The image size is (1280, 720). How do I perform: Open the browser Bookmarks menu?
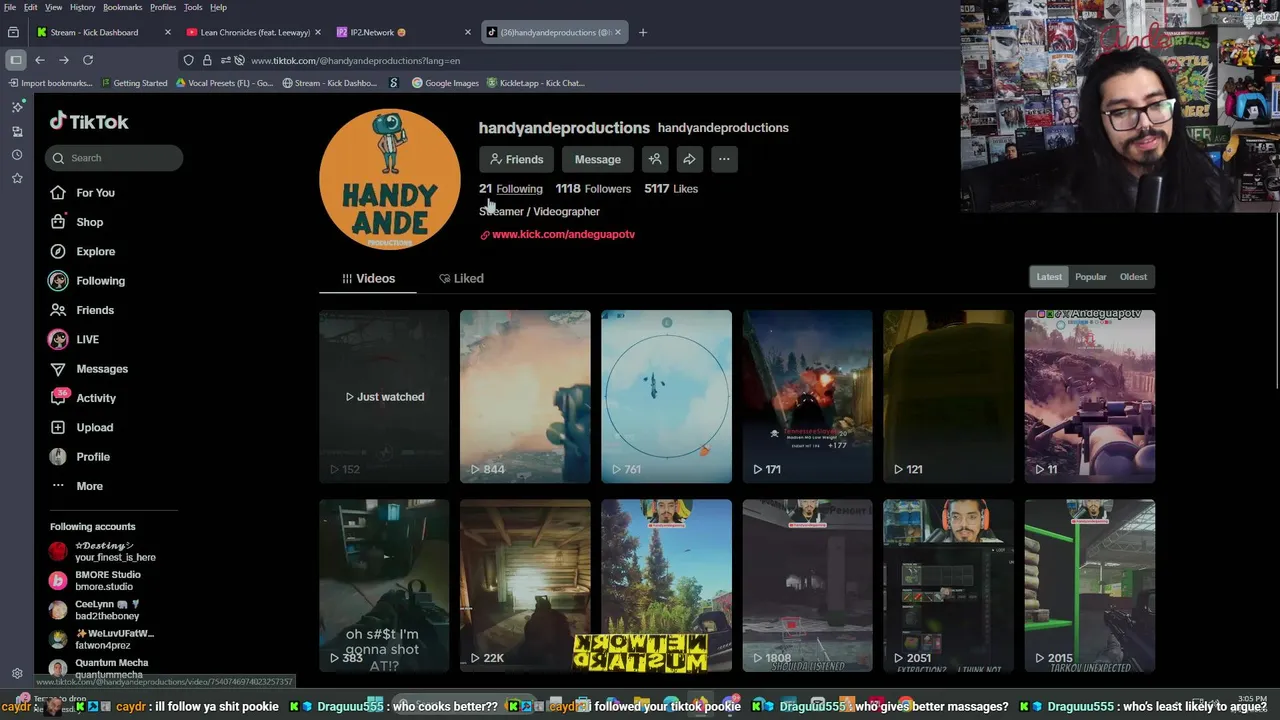[122, 7]
